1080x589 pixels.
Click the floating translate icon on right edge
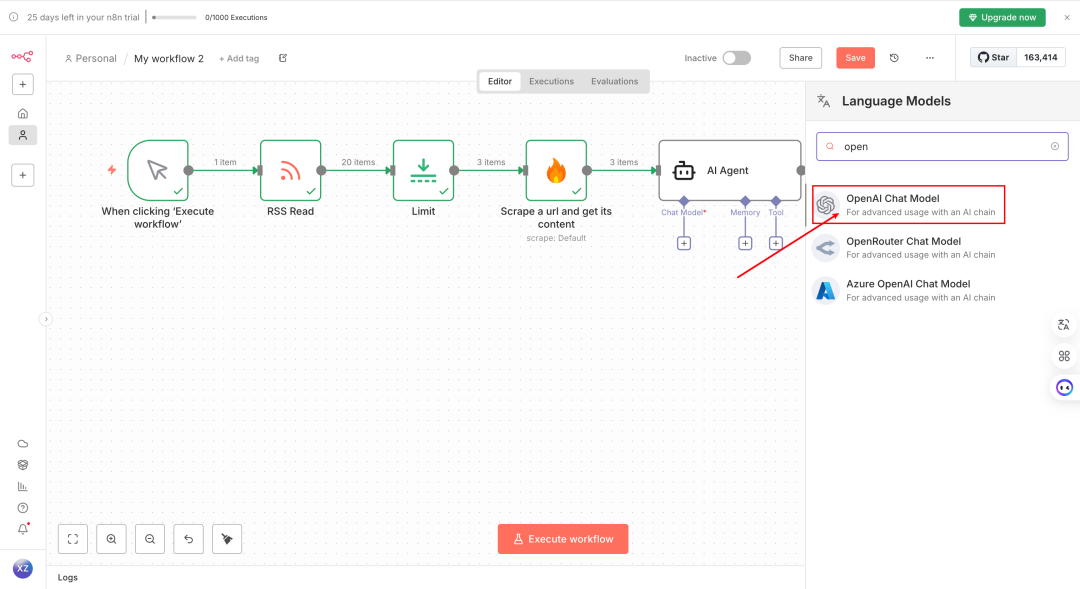coord(1064,325)
